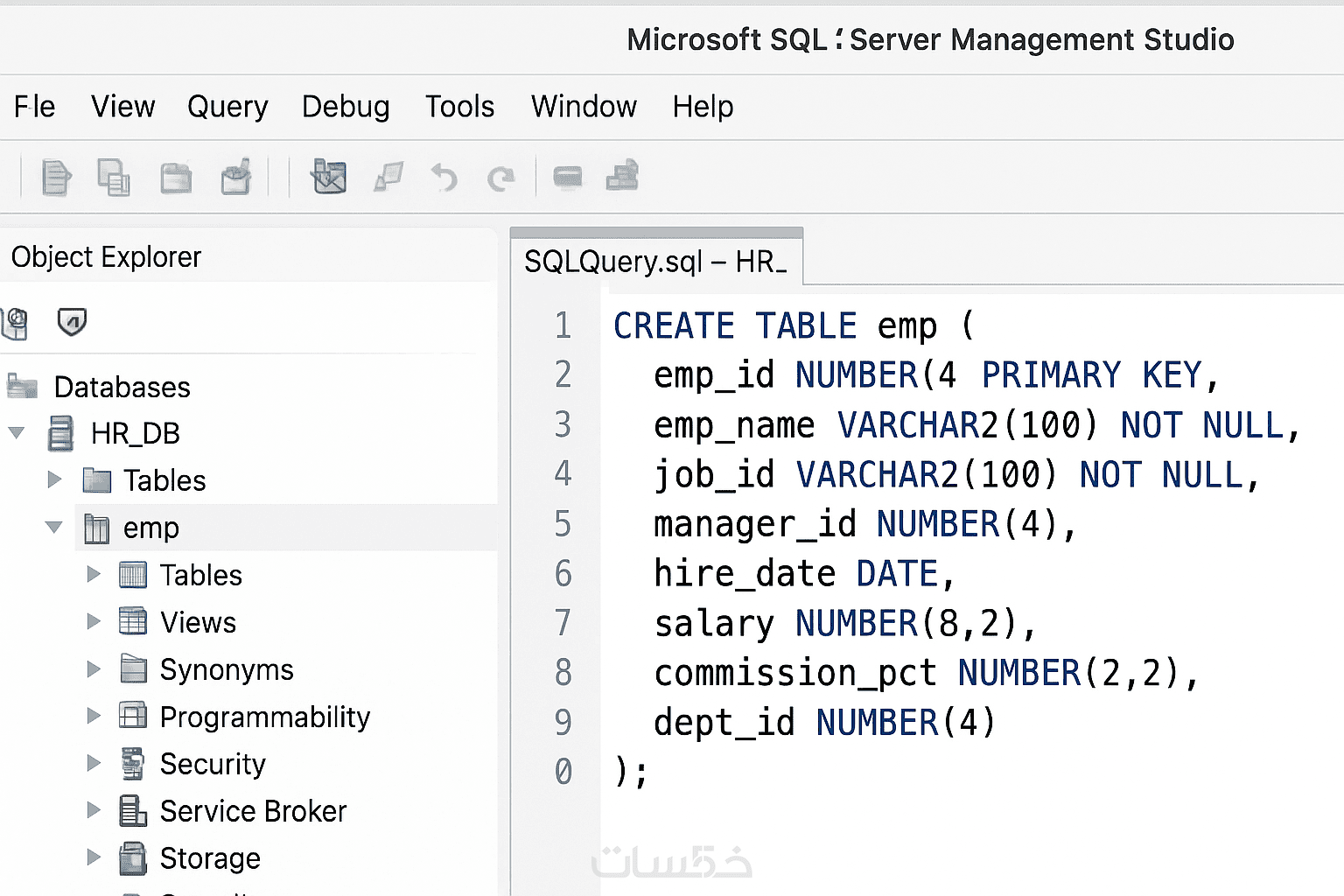Open the Debug menu
1344x896 pixels.
point(346,107)
